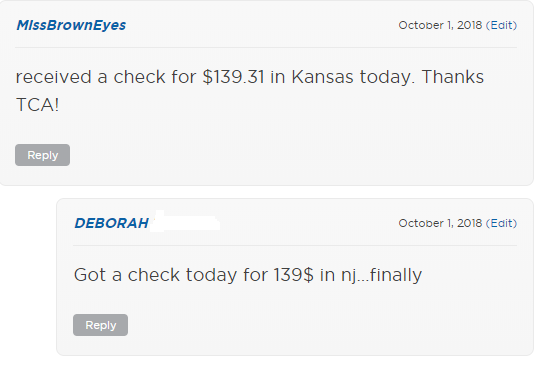Click the divider line under MissBrownEyes's name
This screenshot has width=537, height=367.
266,47
